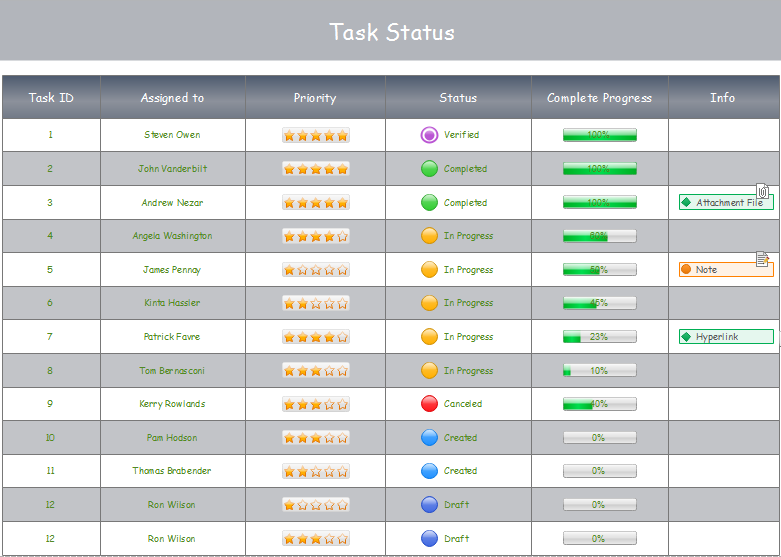Click Ron Wilson's three-star priority rating
Image resolution: width=781 pixels, height=557 pixels.
pyautogui.click(x=316, y=538)
